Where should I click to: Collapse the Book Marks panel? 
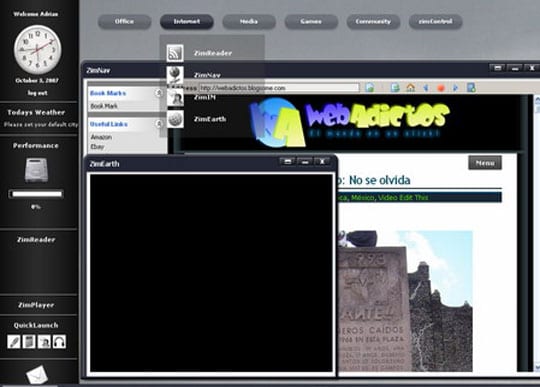[x=159, y=93]
